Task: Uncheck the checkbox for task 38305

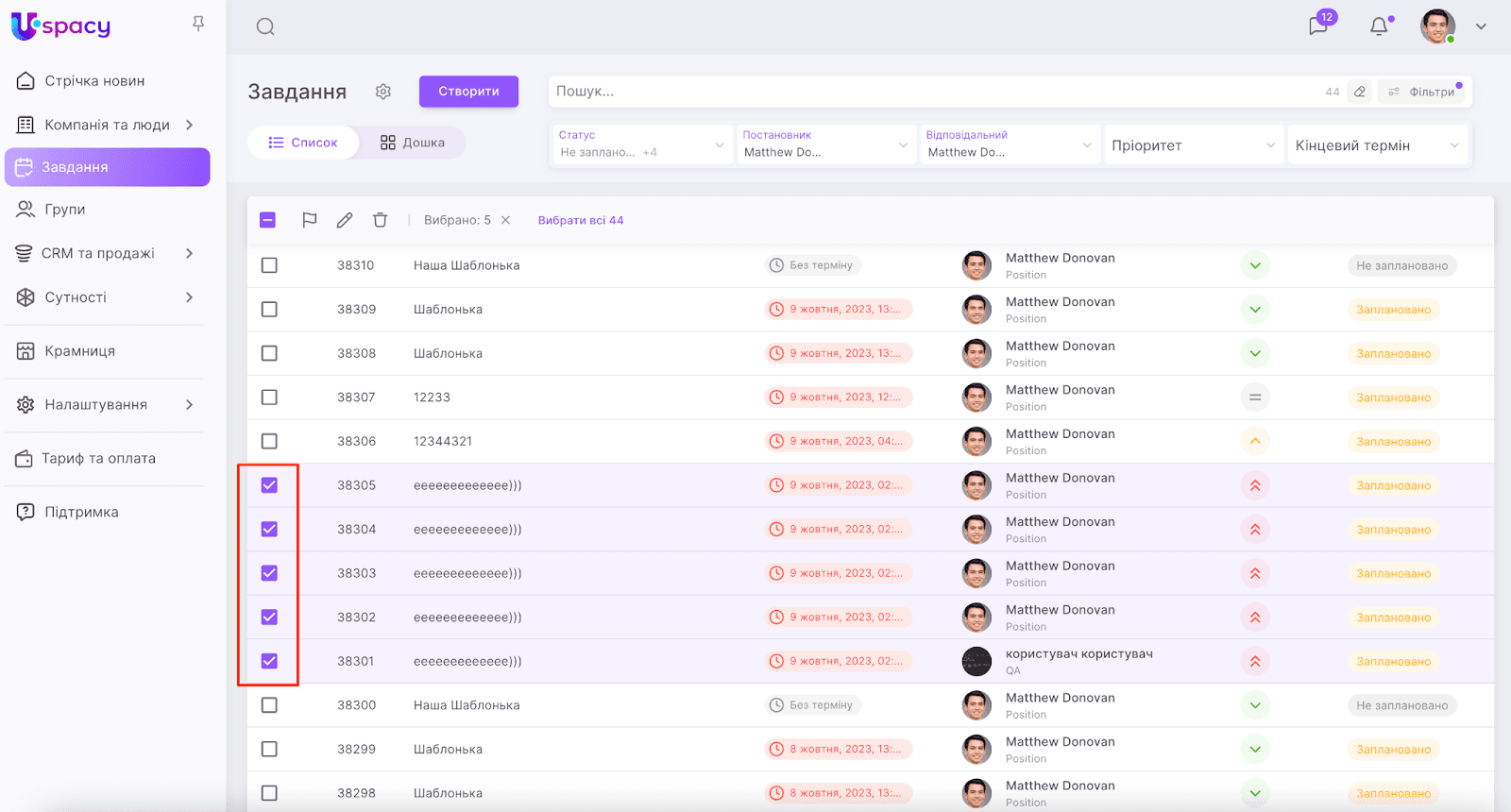Action: click(269, 485)
